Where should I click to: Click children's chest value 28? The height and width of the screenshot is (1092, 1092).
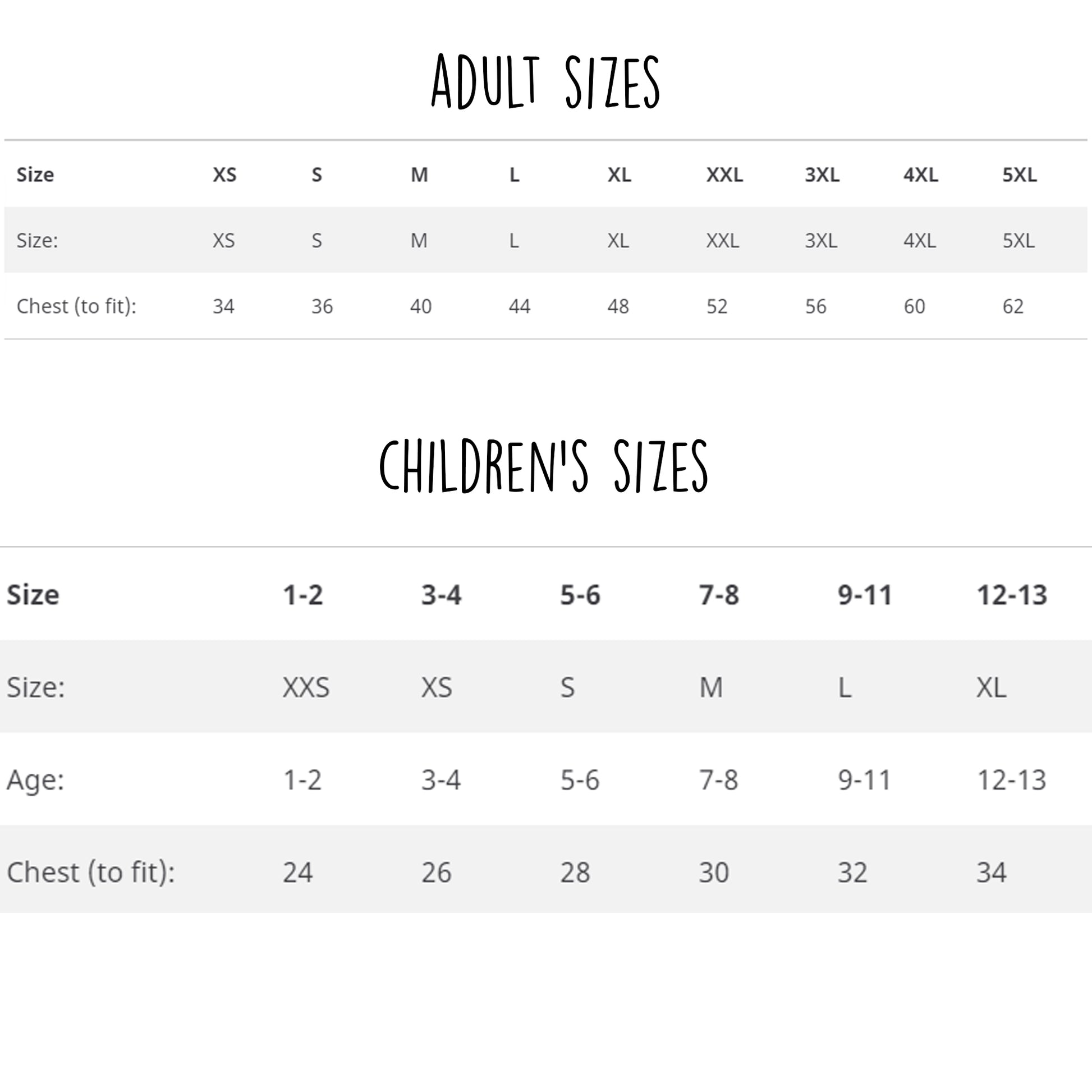click(x=575, y=872)
